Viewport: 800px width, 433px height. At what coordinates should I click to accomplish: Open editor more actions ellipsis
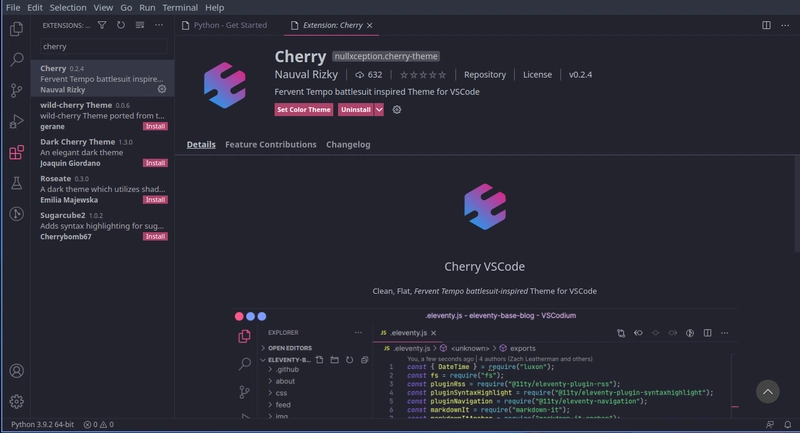click(x=785, y=25)
